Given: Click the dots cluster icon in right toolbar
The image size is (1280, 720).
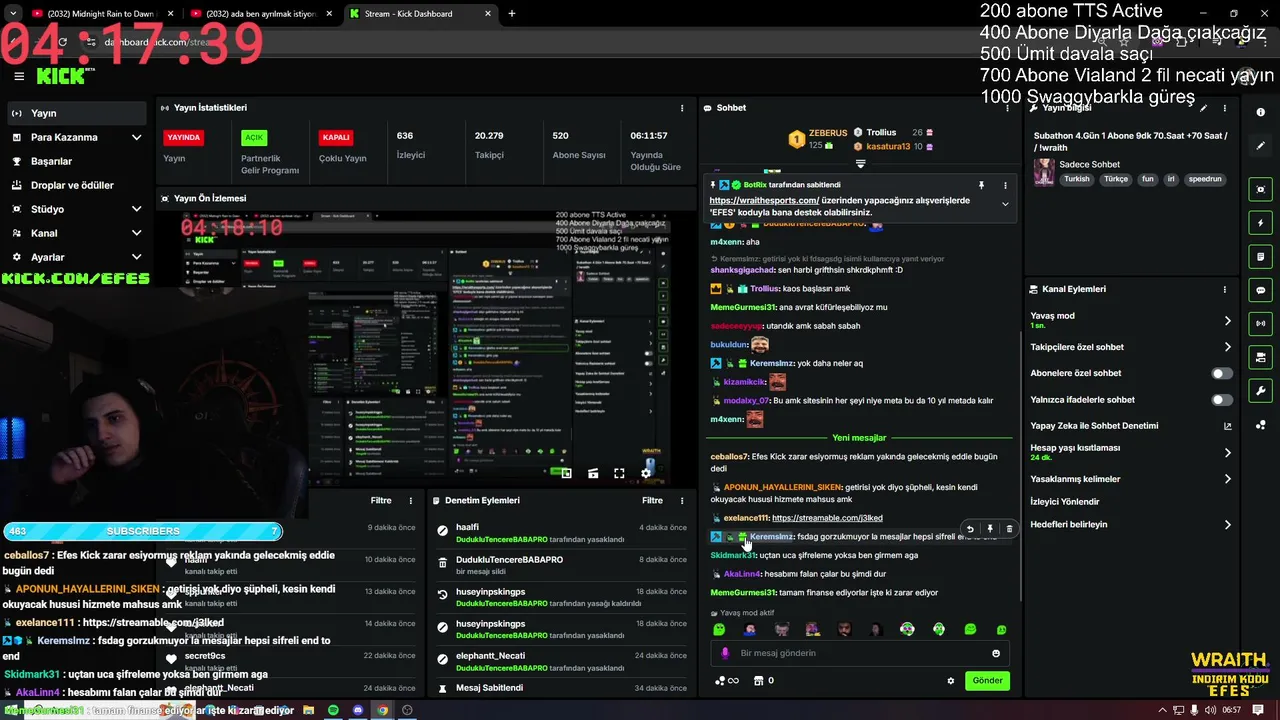Looking at the screenshot, I should click(x=1261, y=424).
